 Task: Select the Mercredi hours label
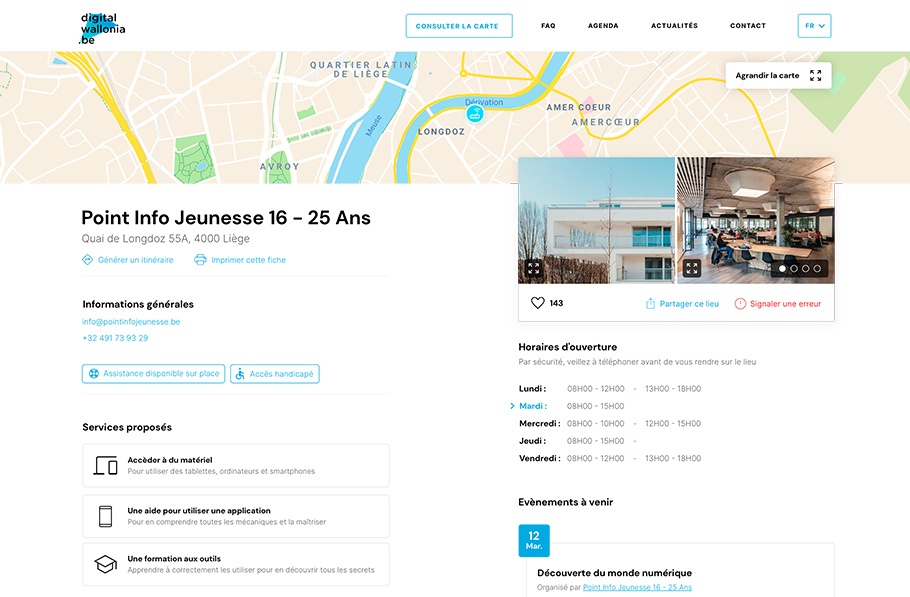540,423
